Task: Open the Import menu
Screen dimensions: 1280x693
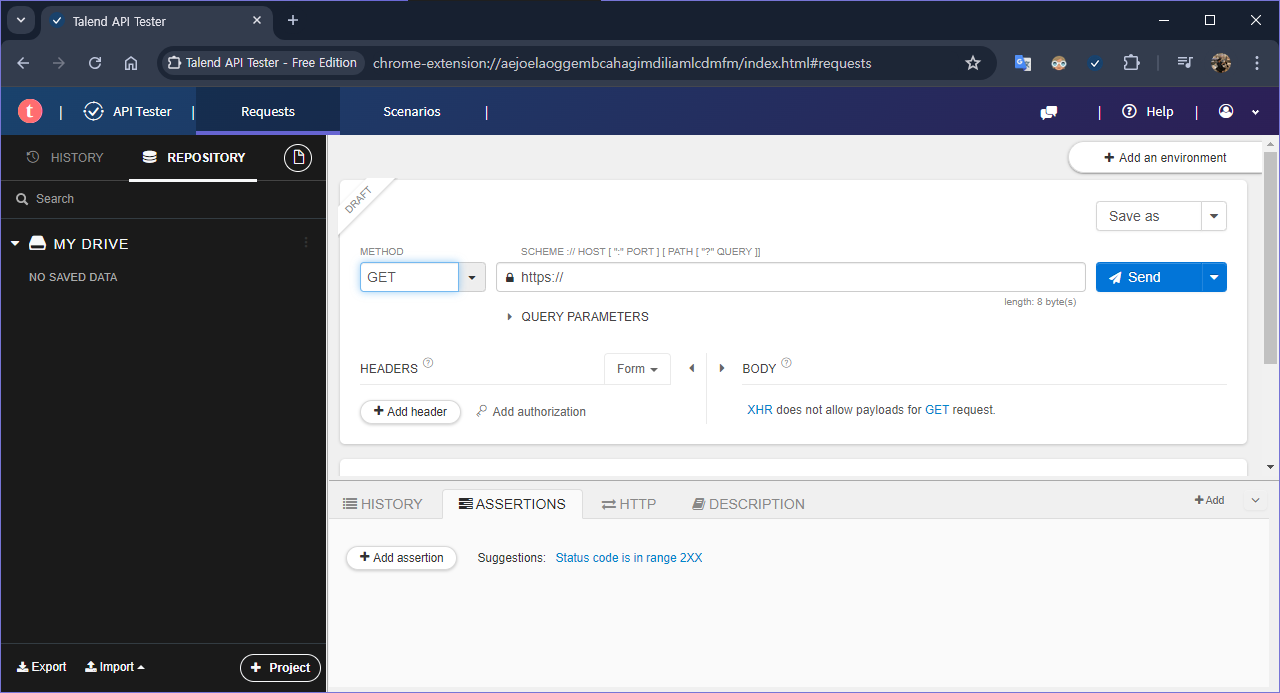Action: point(115,667)
